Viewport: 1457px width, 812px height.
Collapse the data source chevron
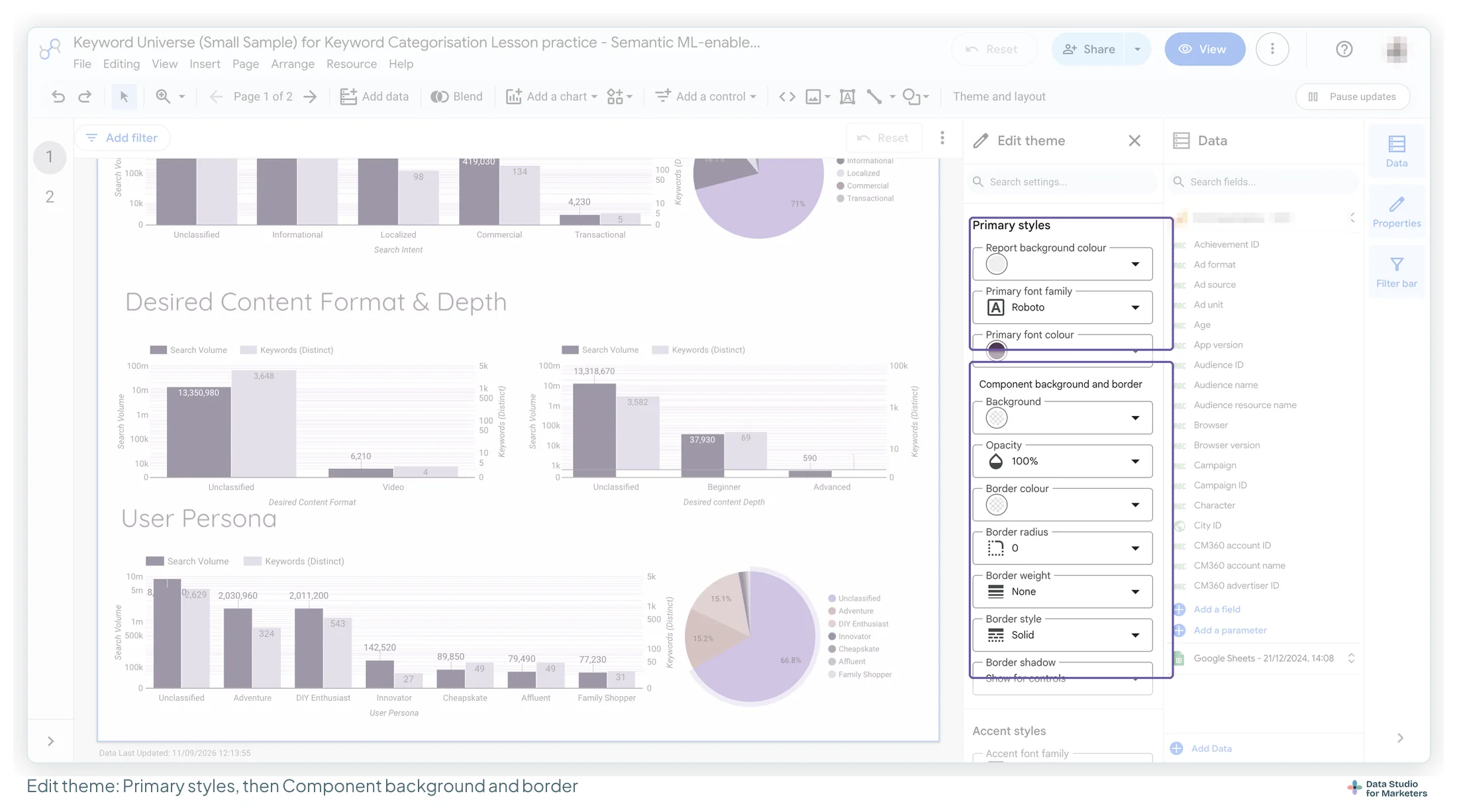(x=1352, y=217)
